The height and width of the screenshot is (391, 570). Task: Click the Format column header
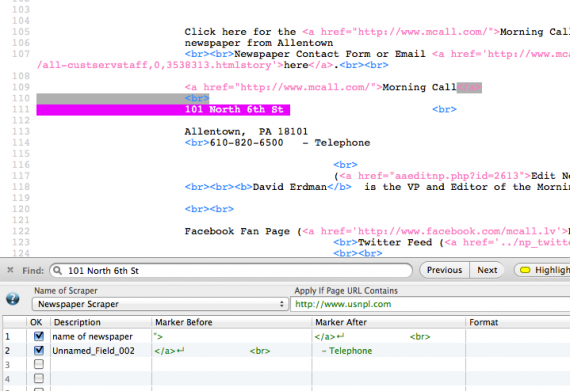click(518, 322)
